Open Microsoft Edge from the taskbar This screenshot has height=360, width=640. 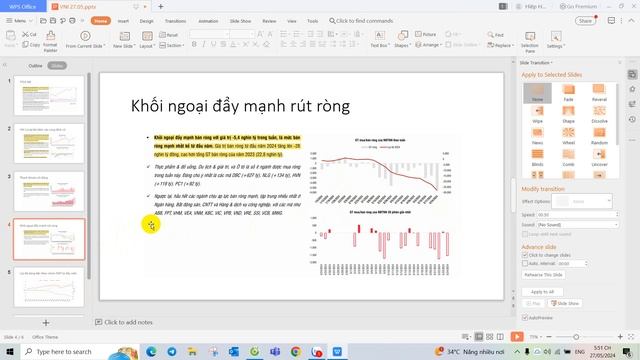[151, 351]
